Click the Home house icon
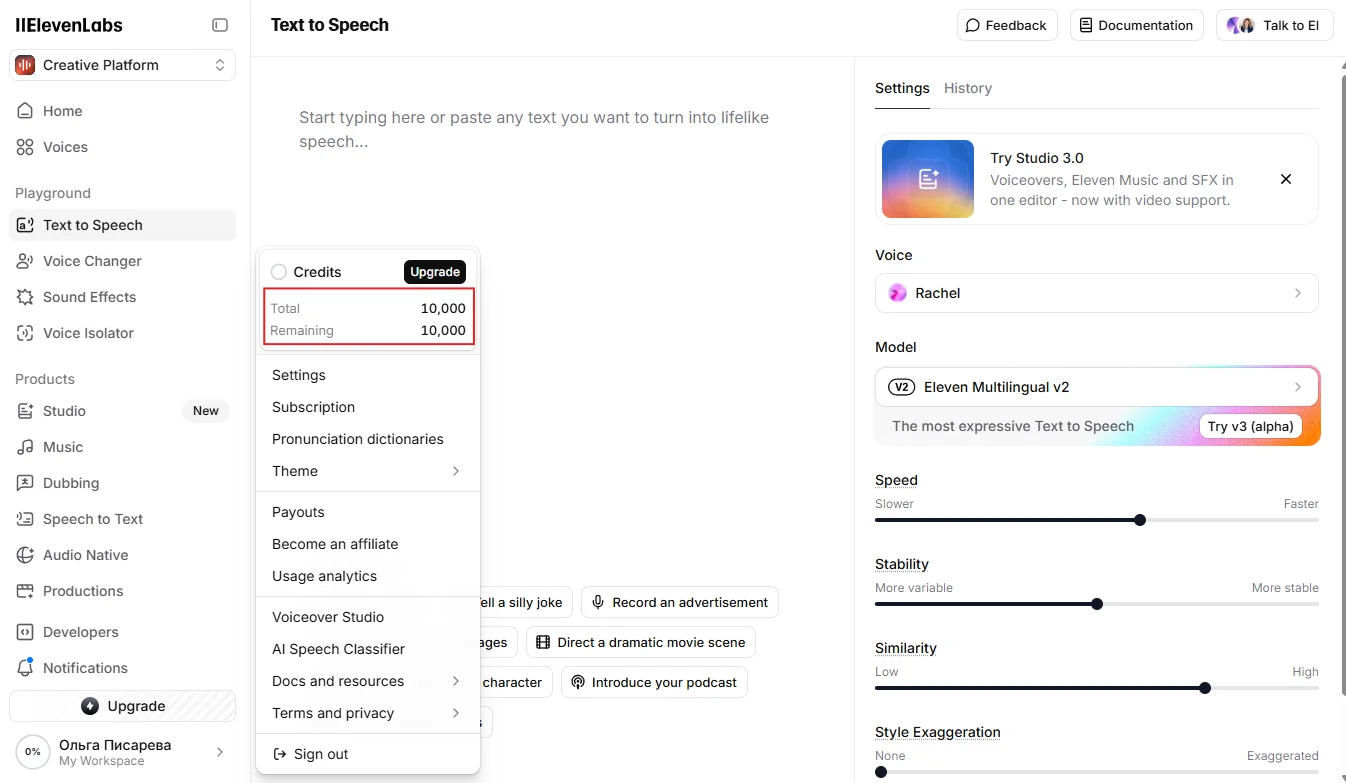This screenshot has height=783, width=1346. [25, 111]
